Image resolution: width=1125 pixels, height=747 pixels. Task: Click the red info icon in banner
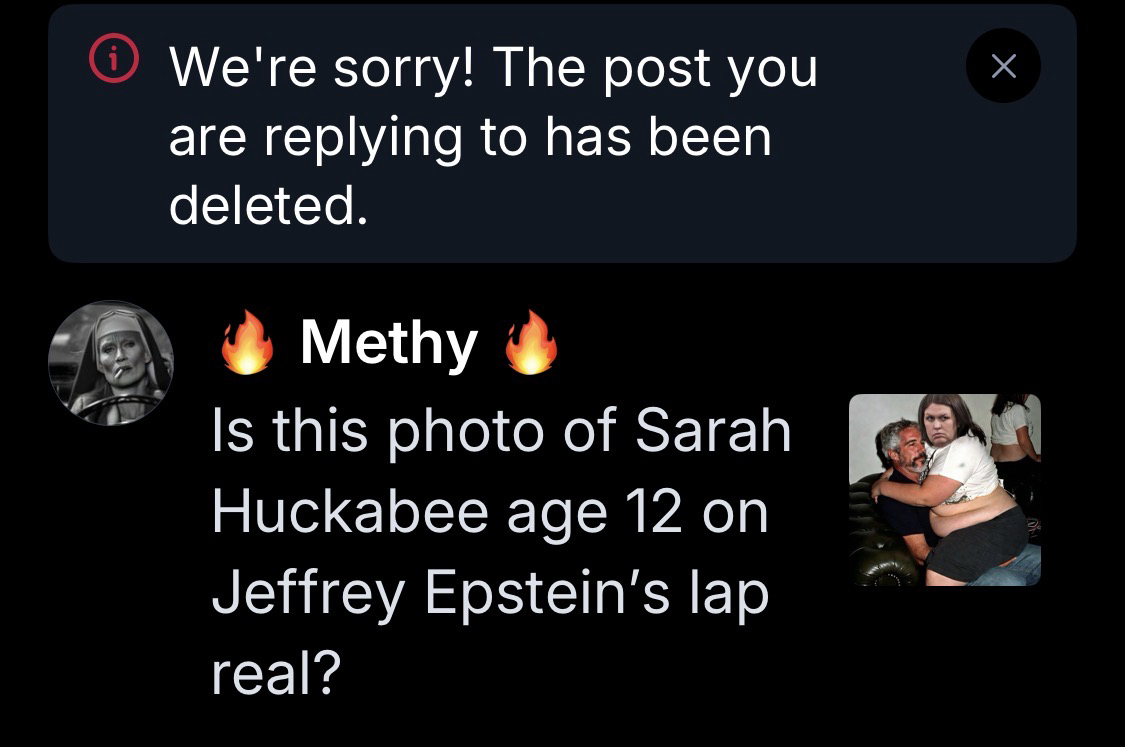pos(113,63)
